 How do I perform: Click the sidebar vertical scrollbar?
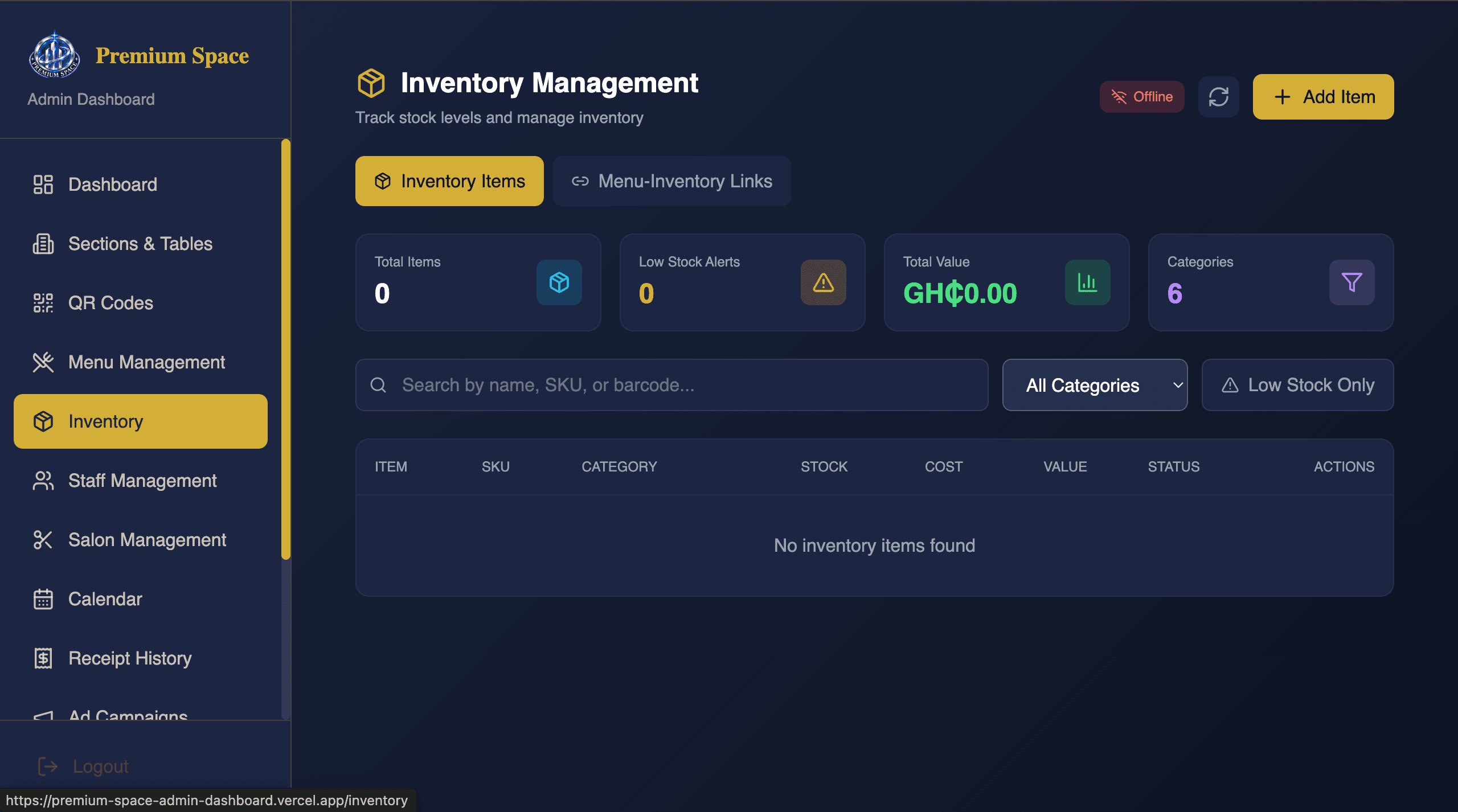(286, 350)
